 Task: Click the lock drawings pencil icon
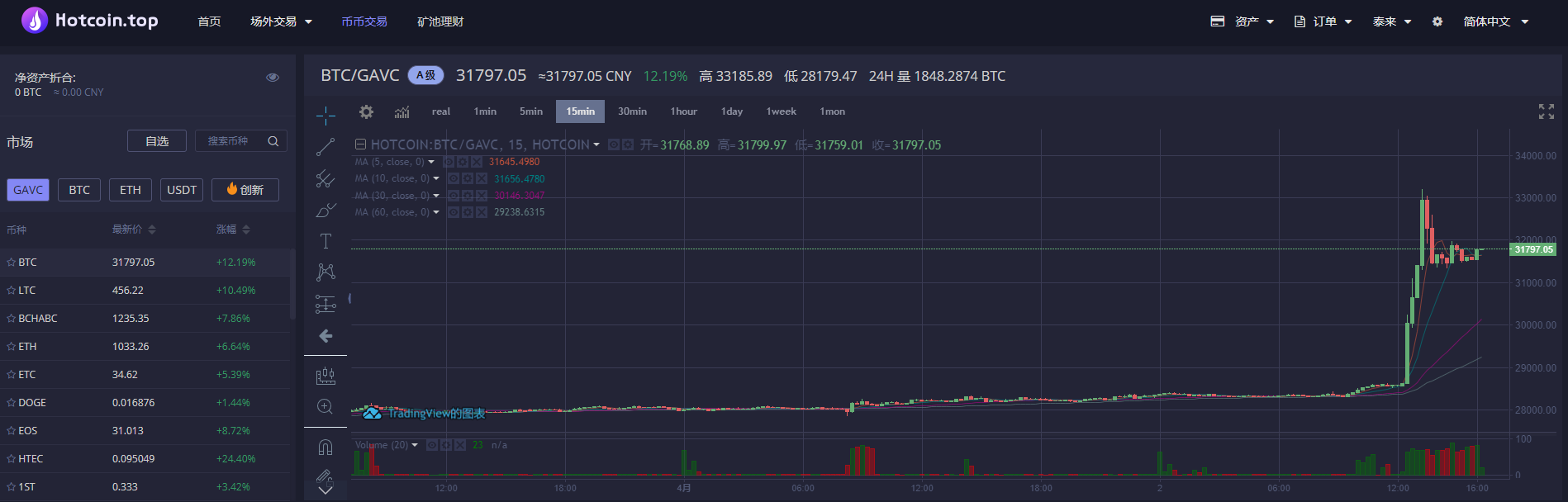click(x=325, y=476)
